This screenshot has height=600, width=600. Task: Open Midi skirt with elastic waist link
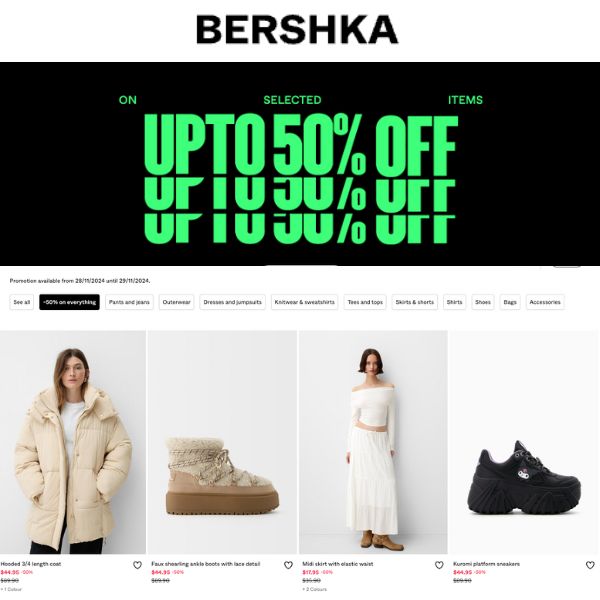[338, 564]
